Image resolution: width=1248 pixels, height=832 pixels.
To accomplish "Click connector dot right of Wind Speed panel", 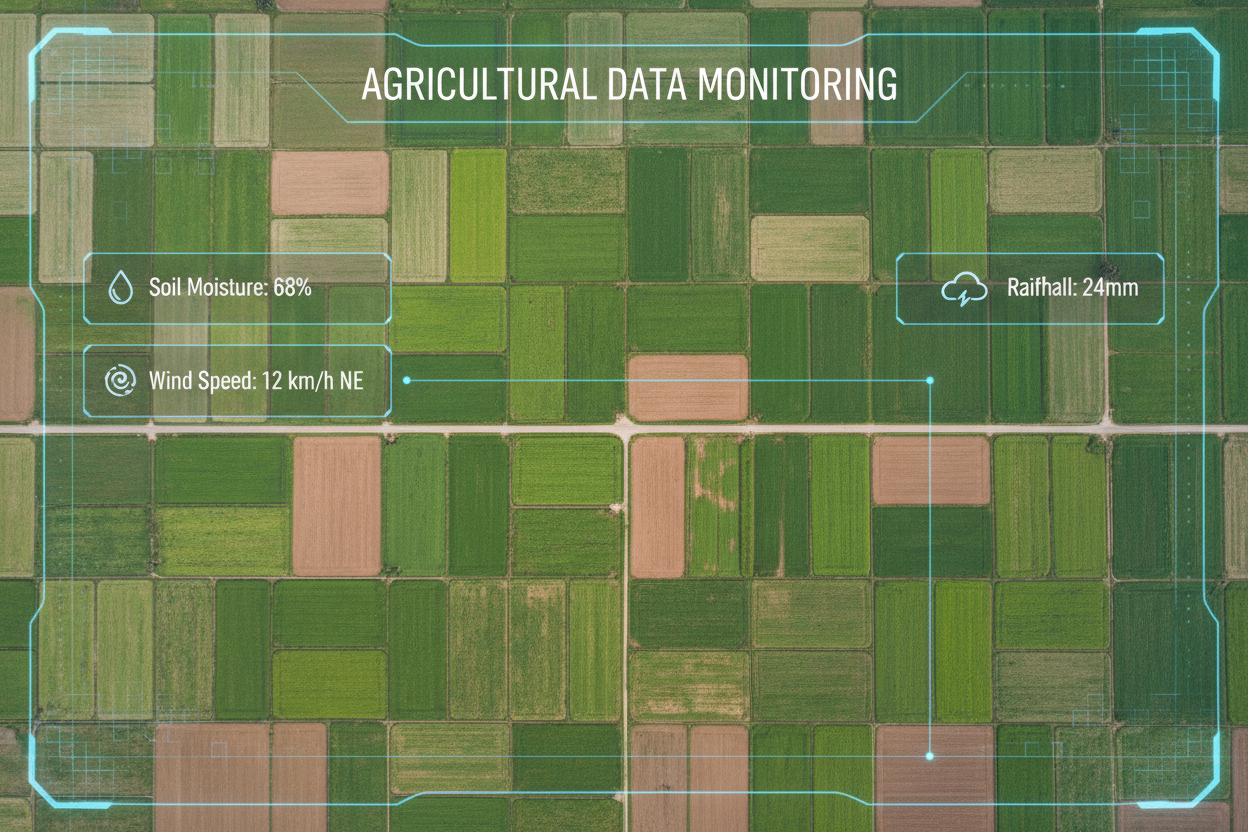I will point(407,380).
